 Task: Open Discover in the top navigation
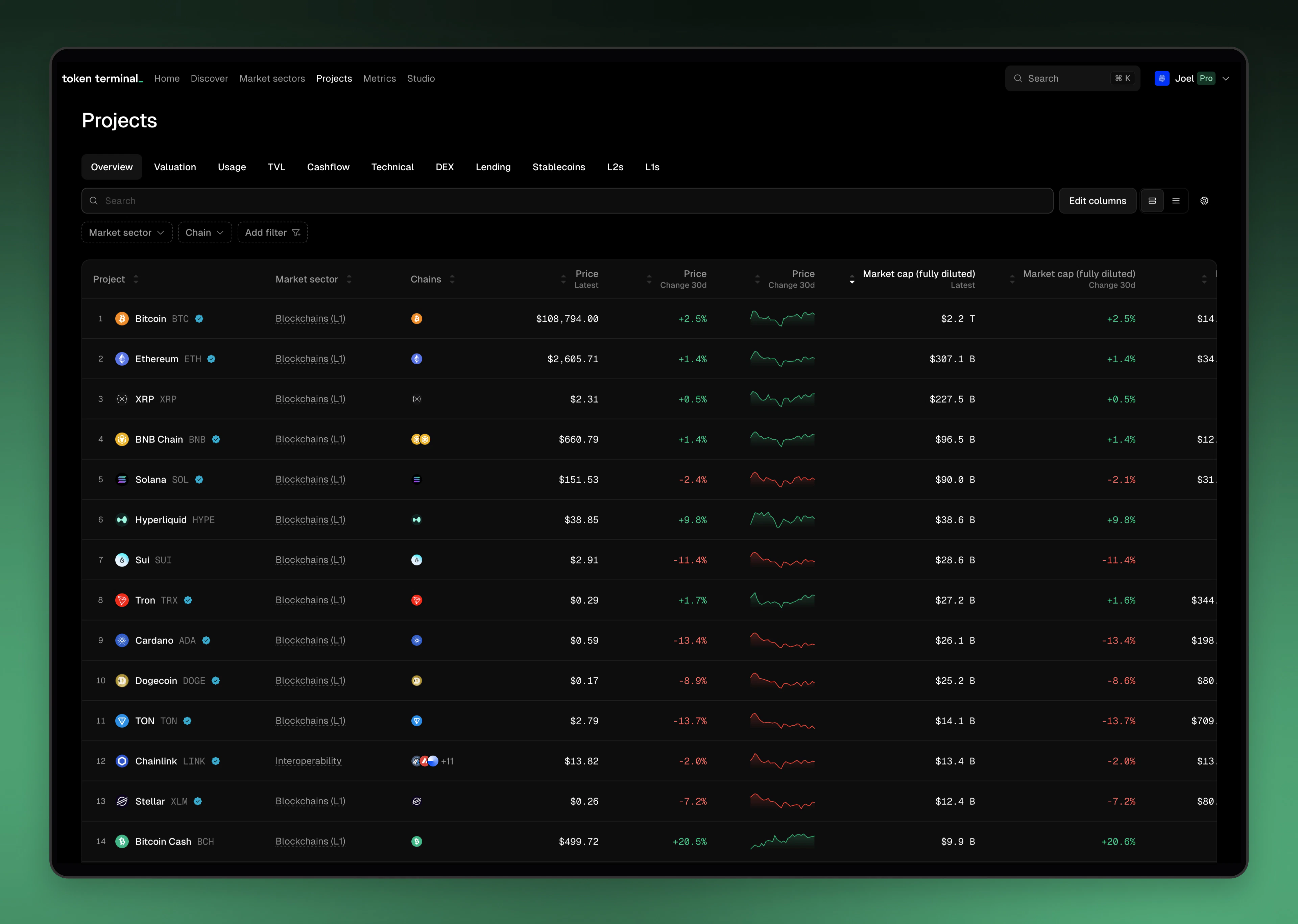(210, 78)
